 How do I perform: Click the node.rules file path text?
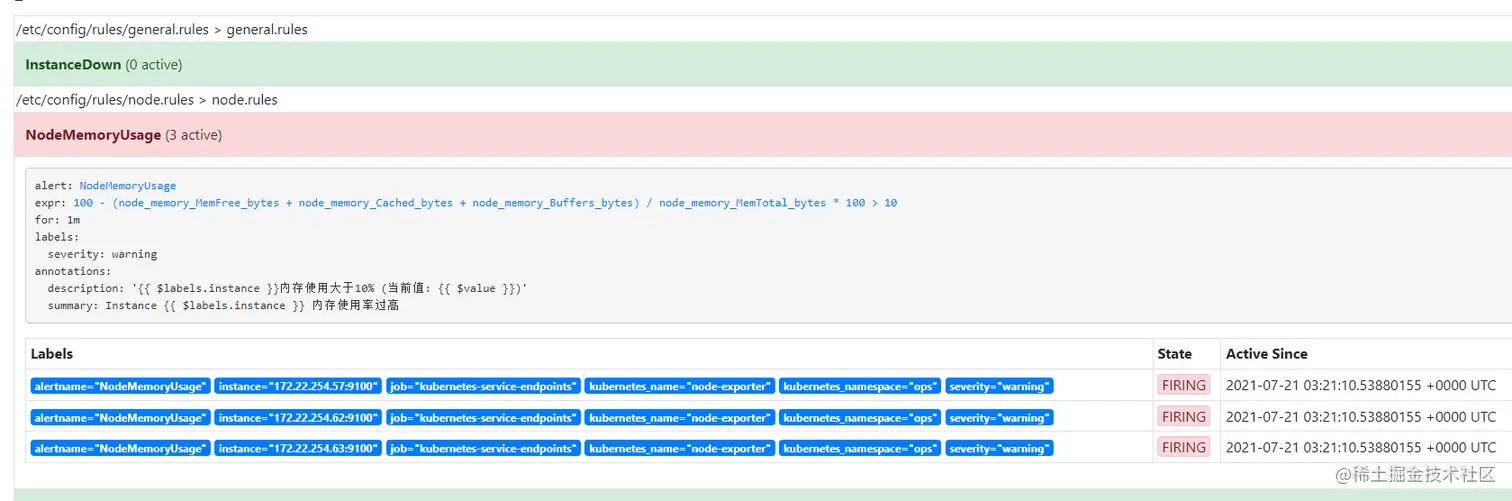[x=147, y=99]
